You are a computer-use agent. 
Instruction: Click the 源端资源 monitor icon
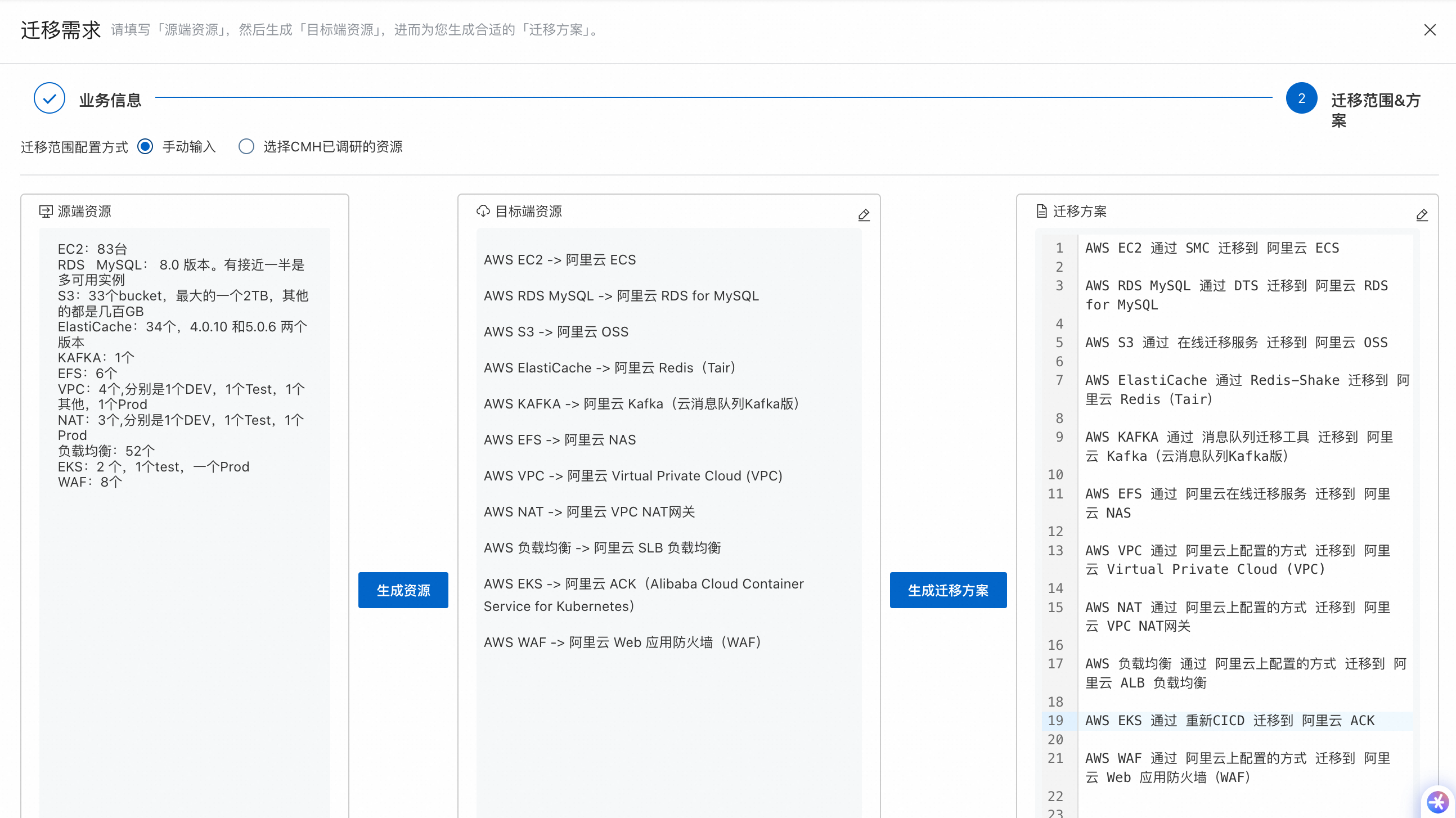tap(45, 212)
